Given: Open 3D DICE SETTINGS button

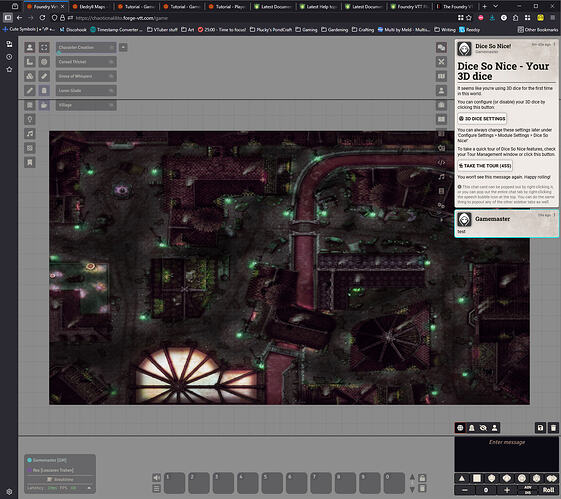Looking at the screenshot, I should (482, 118).
